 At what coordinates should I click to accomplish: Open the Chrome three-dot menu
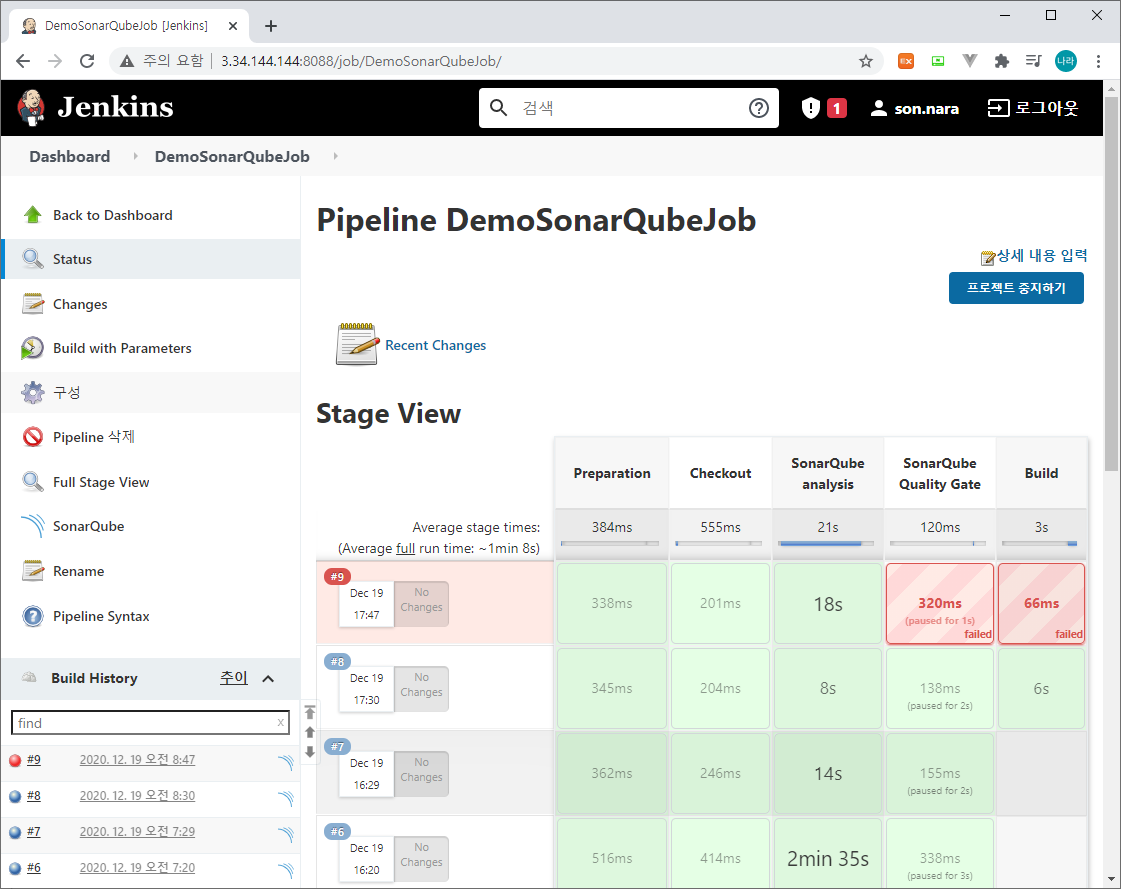pyautogui.click(x=1098, y=62)
